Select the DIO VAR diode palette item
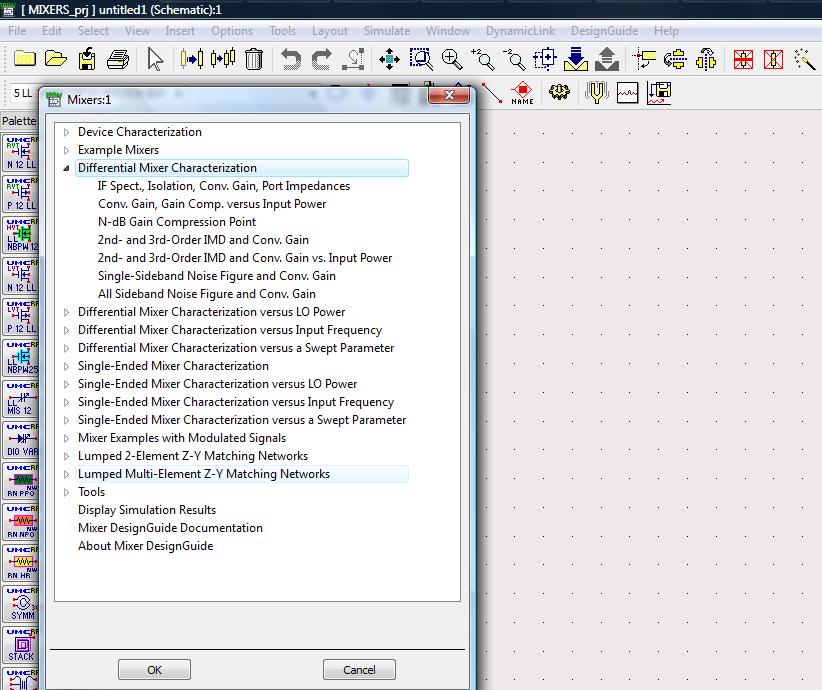This screenshot has height=690, width=822. pos(20,440)
